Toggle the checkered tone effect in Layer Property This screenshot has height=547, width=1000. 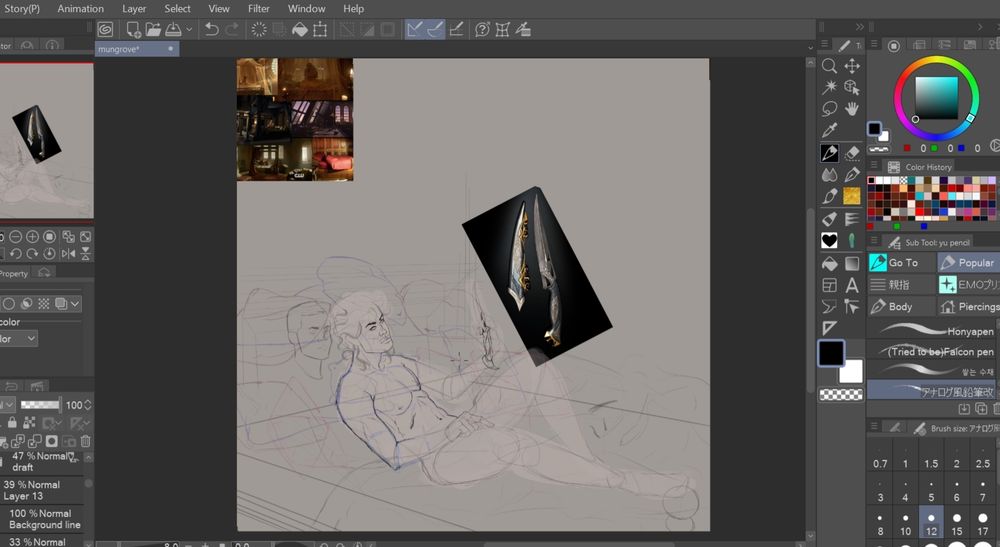(43, 303)
